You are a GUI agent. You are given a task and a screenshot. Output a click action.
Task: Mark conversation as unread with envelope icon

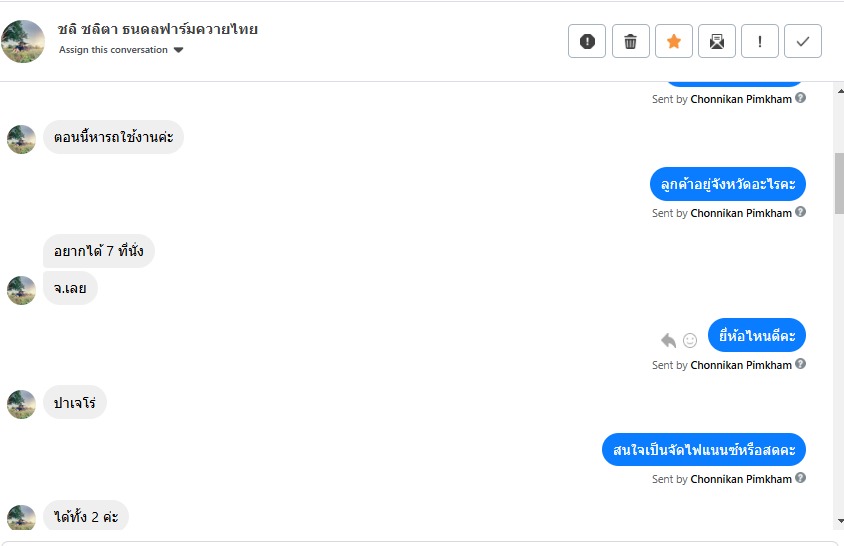coord(716,41)
